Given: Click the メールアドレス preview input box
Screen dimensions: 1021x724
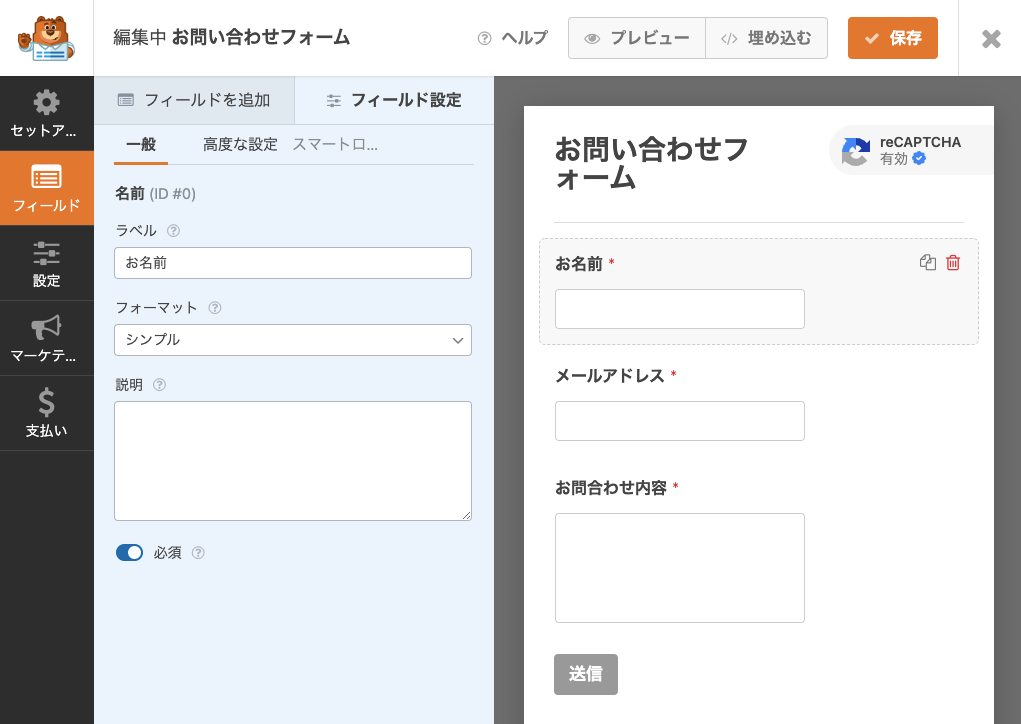Looking at the screenshot, I should click(680, 421).
